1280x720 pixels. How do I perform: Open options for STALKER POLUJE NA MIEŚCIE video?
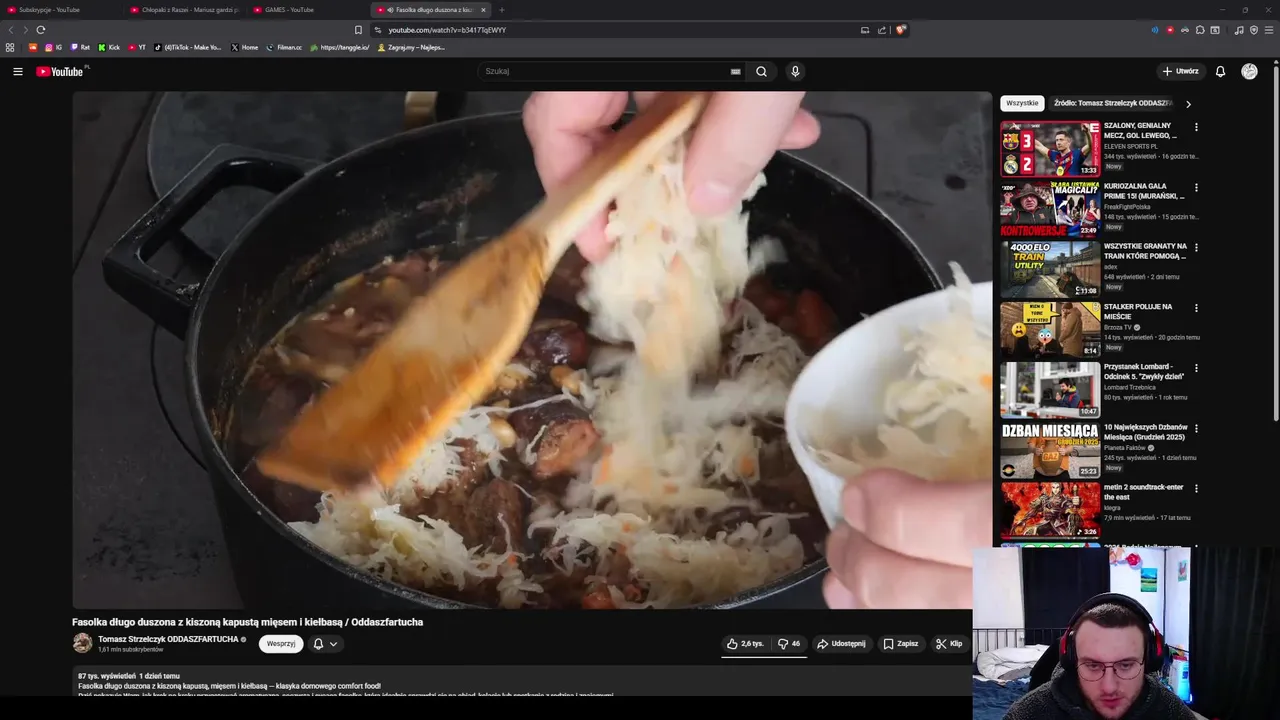click(1196, 308)
